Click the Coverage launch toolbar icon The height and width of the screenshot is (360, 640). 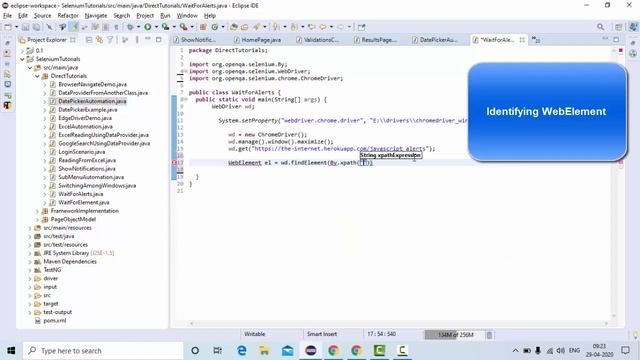(x=165, y=27)
